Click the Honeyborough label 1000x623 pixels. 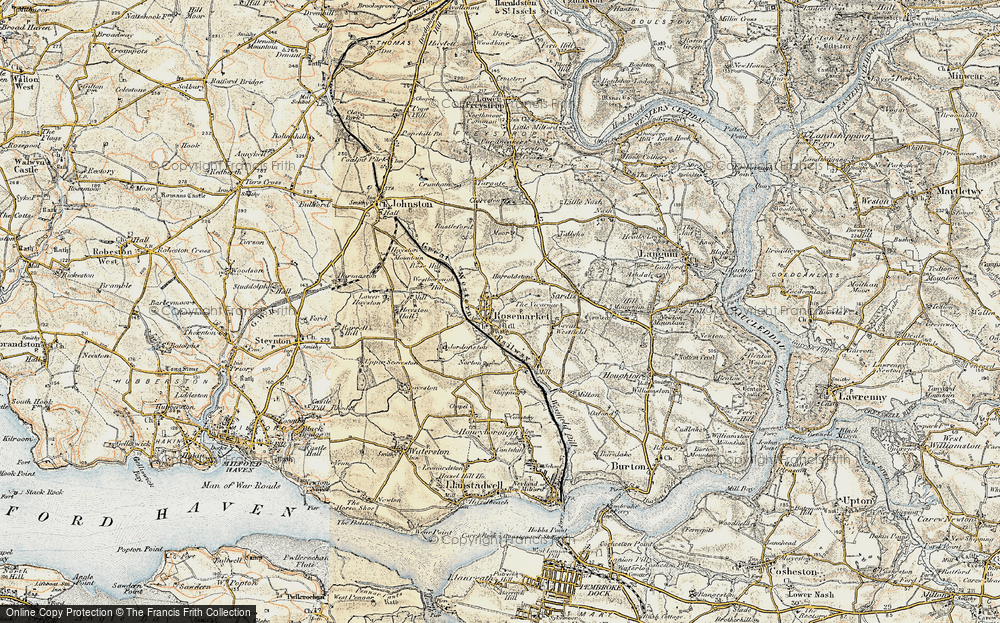point(489,432)
